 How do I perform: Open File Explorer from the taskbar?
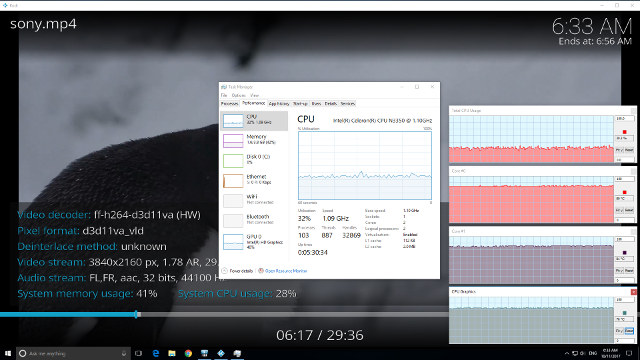(172, 353)
